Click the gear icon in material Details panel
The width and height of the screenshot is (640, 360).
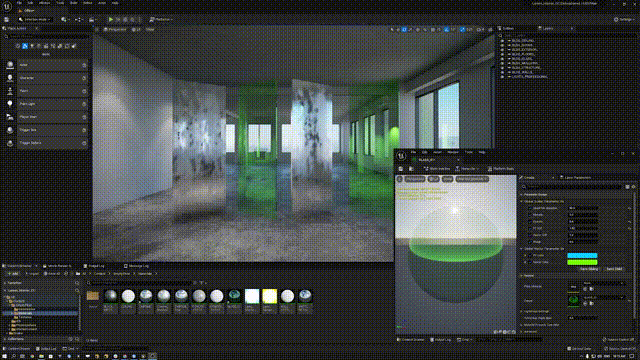[x=633, y=187]
